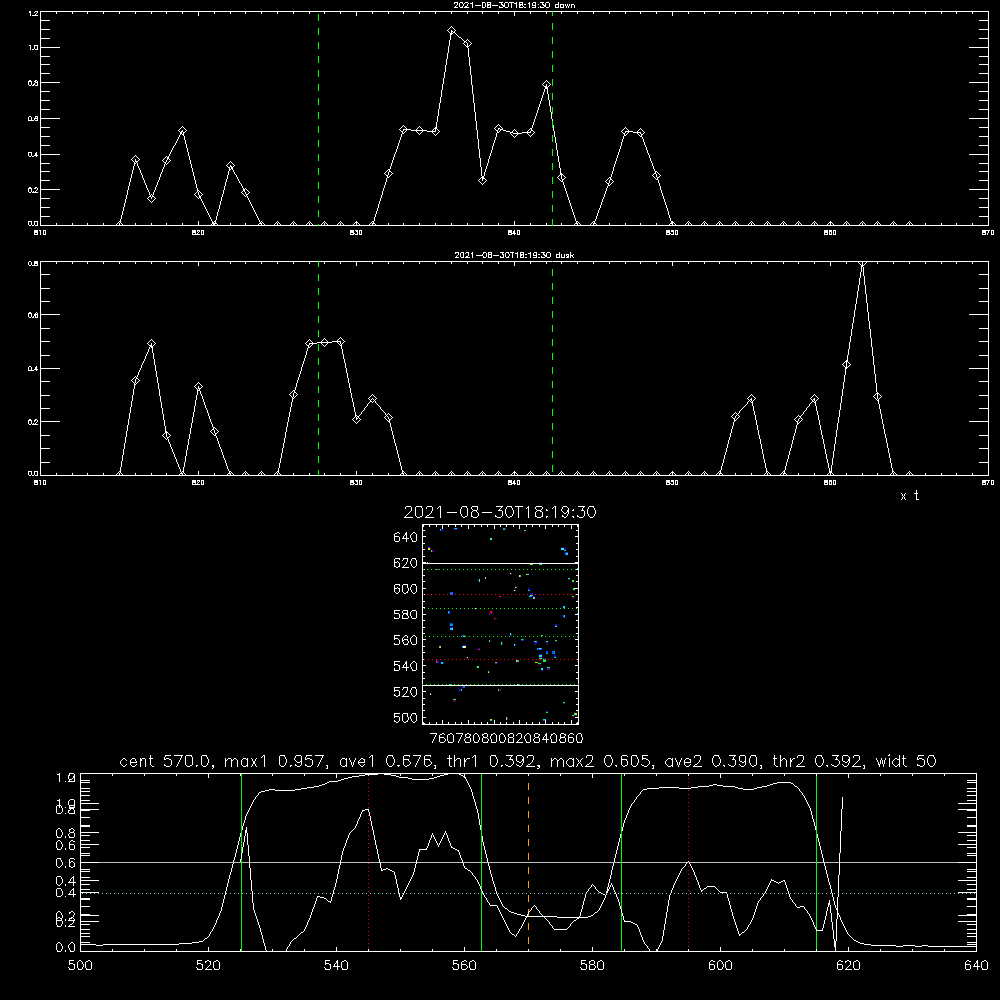Click the solid green line at 615 in bottom plot
The width and height of the screenshot is (1000, 1000).
click(816, 862)
